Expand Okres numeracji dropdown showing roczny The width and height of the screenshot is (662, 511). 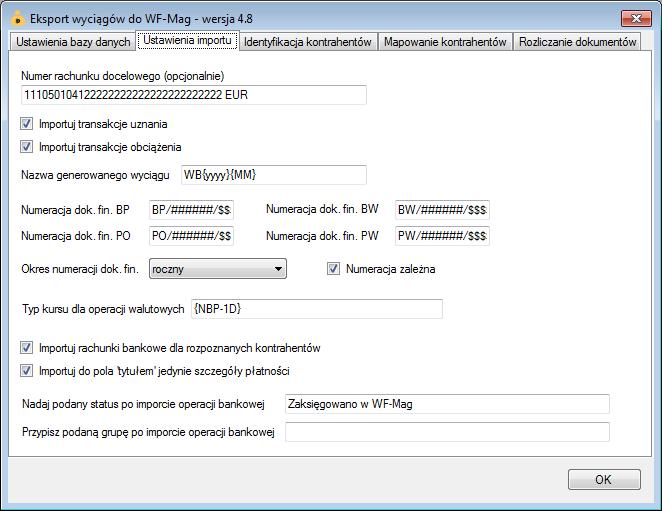click(218, 269)
